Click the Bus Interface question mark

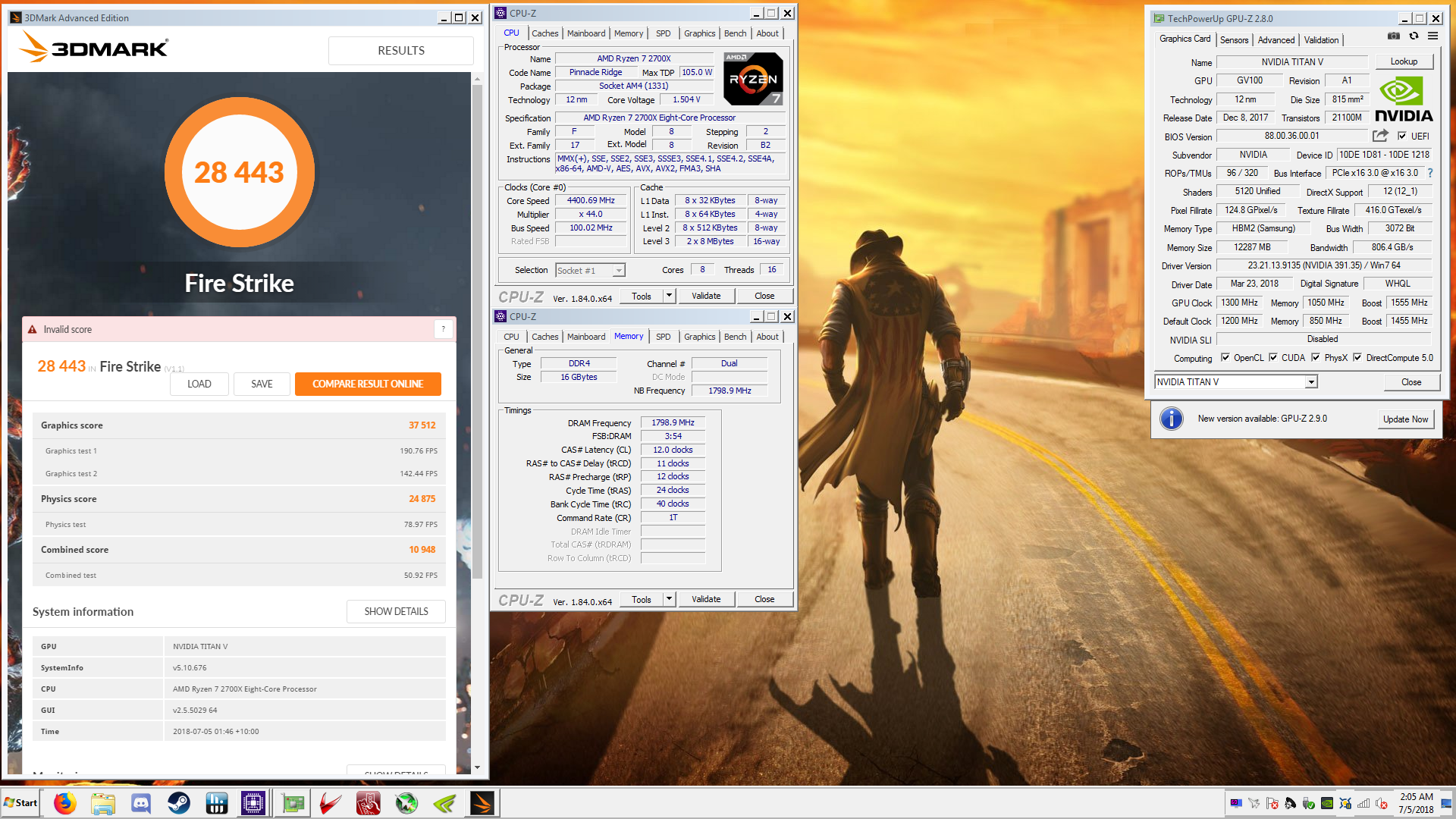(1430, 173)
